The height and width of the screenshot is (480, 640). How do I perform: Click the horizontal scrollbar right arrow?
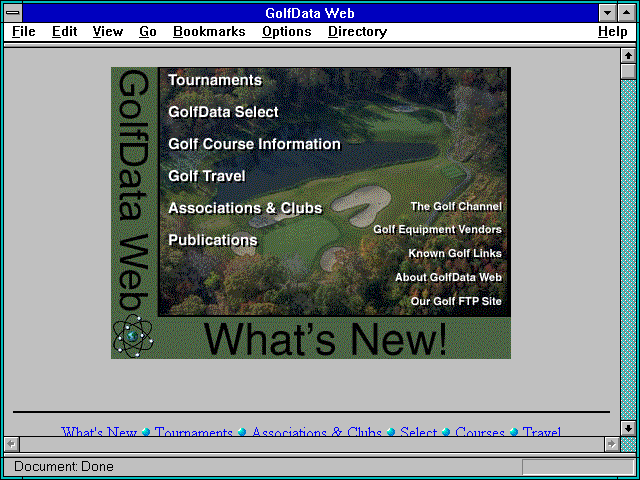[612, 444]
